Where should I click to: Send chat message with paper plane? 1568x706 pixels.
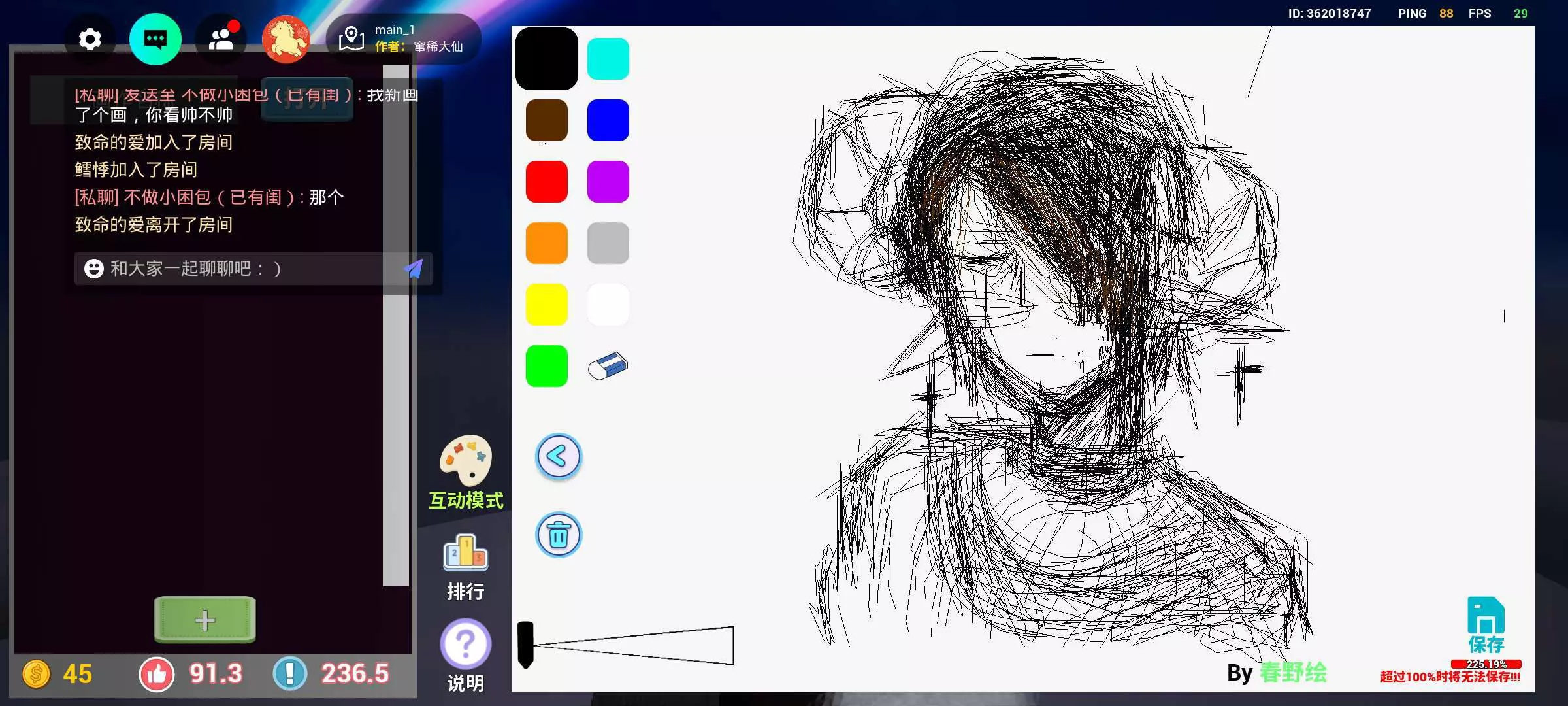click(x=414, y=269)
